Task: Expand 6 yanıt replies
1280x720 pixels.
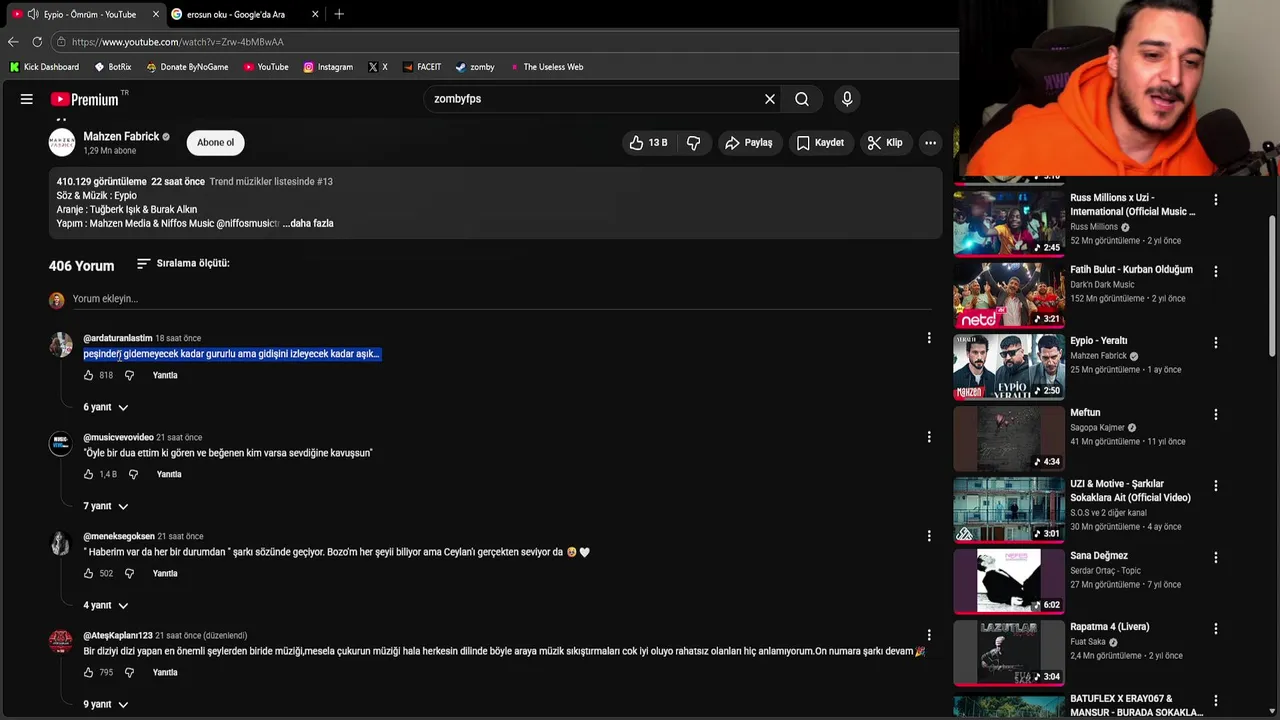Action: pos(106,407)
